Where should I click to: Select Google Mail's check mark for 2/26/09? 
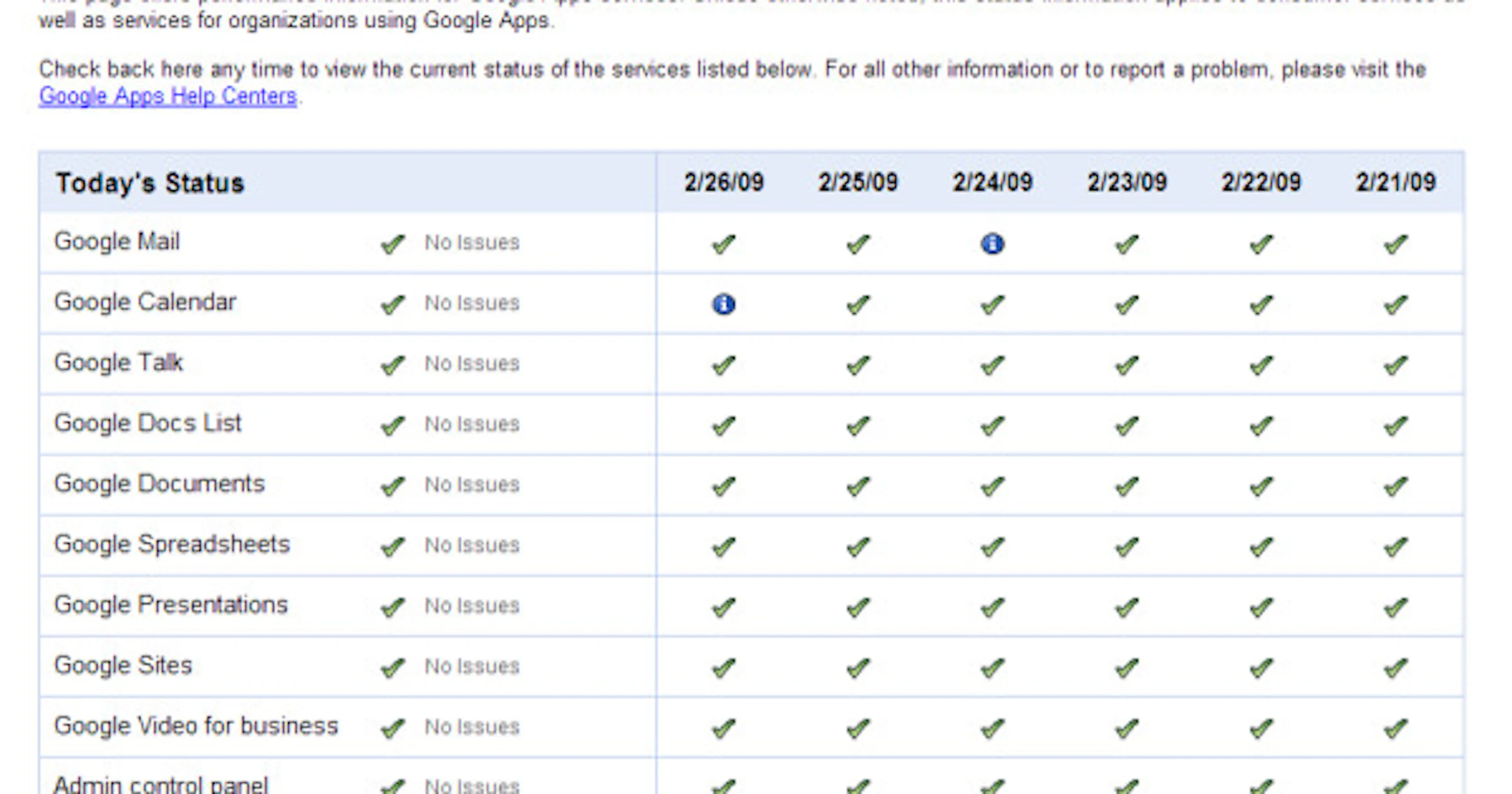tap(724, 243)
